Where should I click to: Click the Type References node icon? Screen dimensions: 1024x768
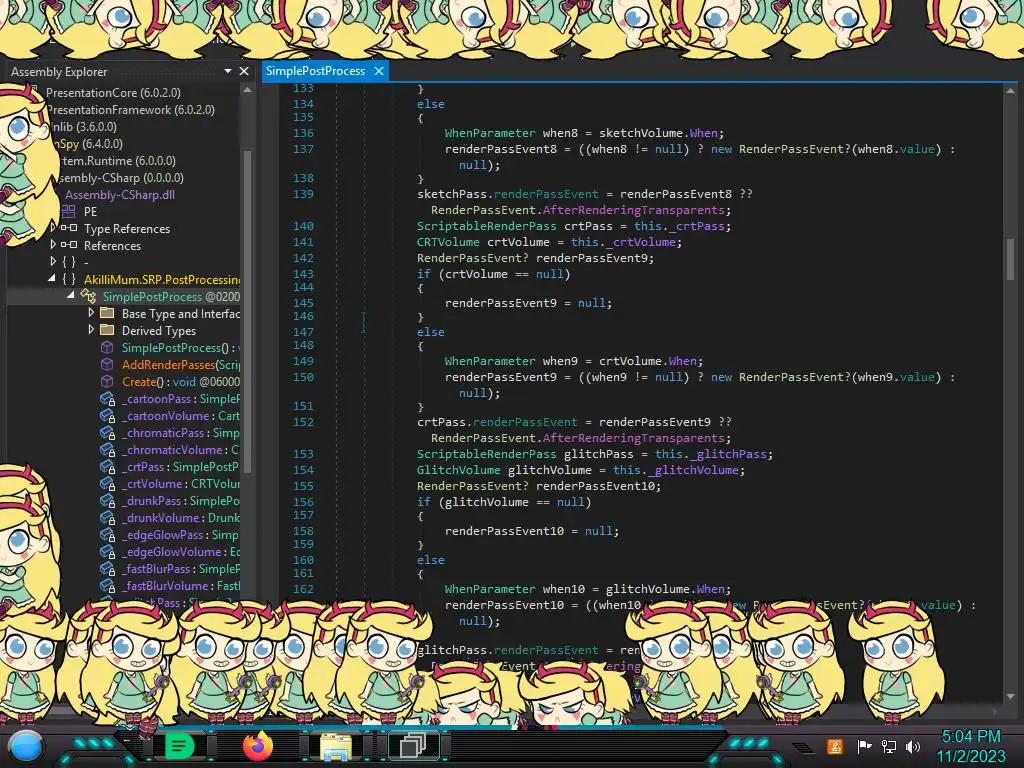(x=69, y=229)
